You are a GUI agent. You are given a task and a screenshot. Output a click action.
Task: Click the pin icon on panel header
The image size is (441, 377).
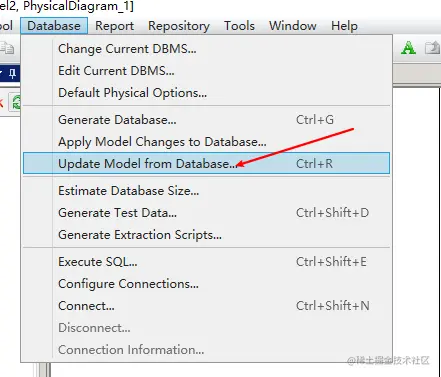click(12, 74)
